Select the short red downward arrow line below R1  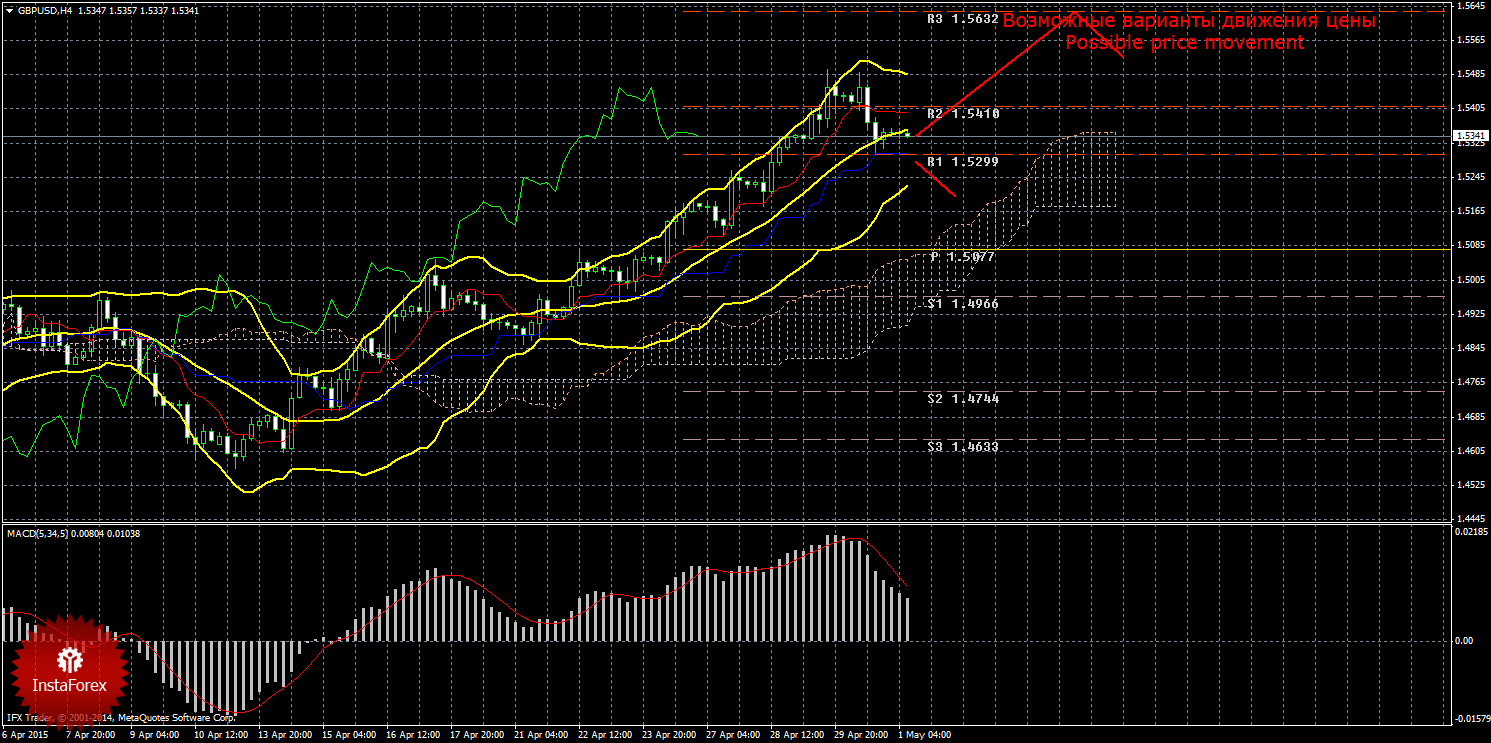point(936,180)
